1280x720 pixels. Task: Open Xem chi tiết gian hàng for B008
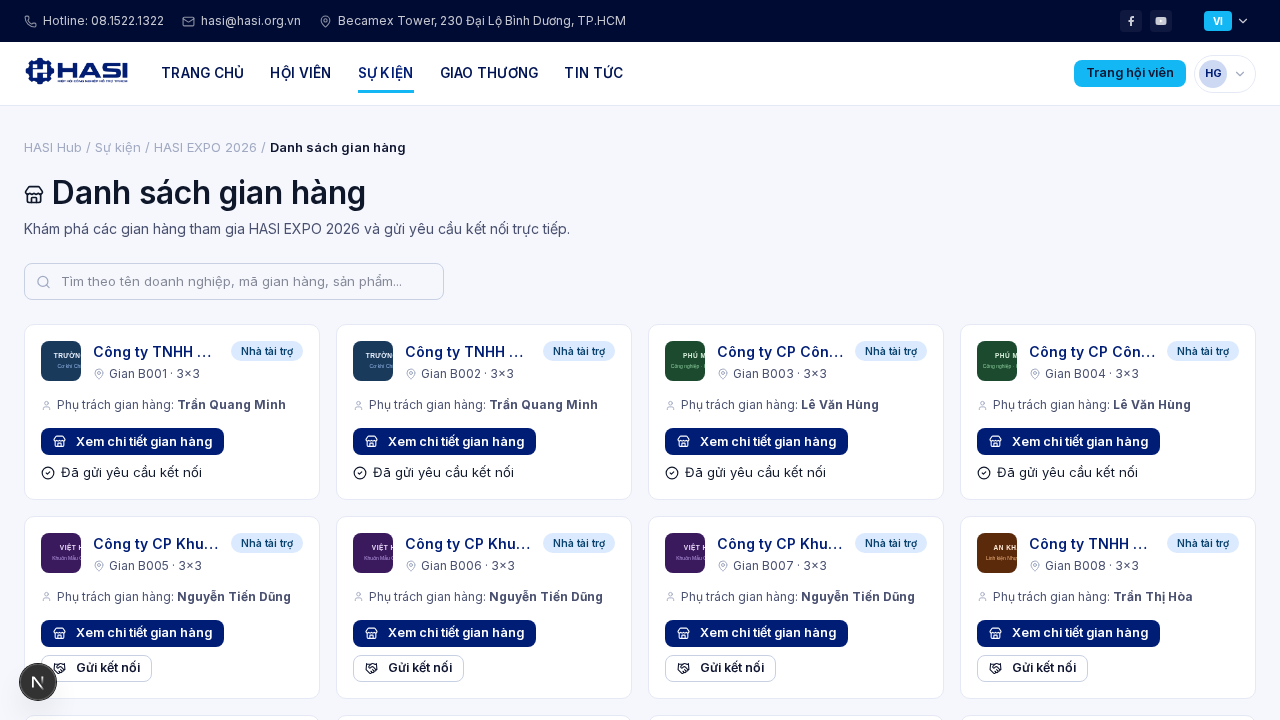point(1068,633)
